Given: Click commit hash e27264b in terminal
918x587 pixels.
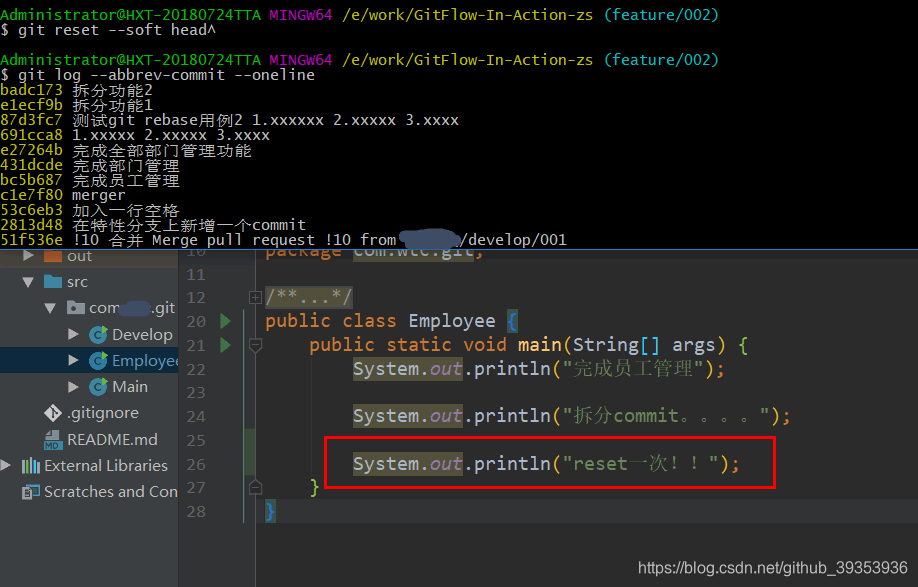Looking at the screenshot, I should (x=31, y=150).
